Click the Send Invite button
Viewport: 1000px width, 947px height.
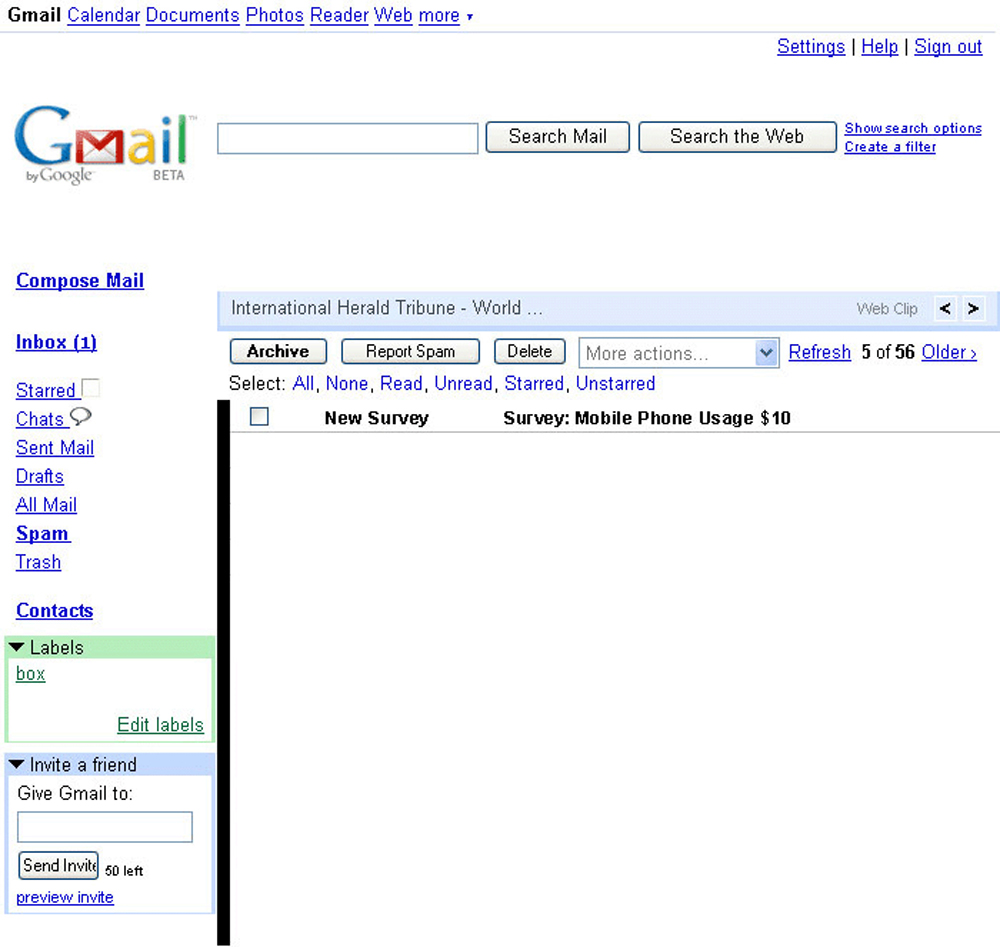pyautogui.click(x=59, y=865)
